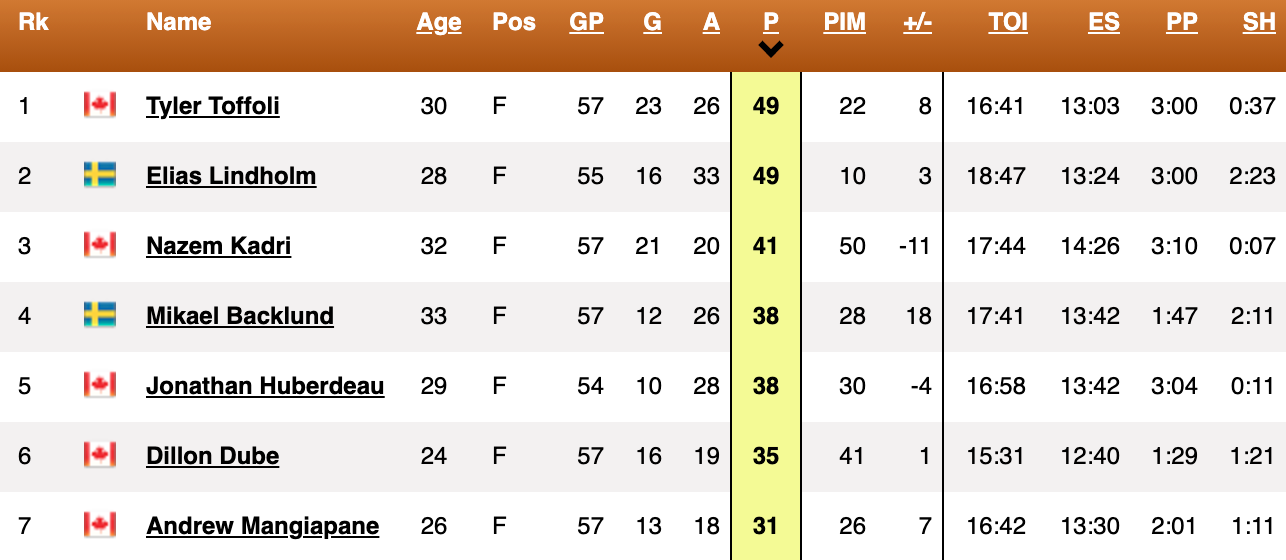Open Mikael Backlund's profile link
The width and height of the screenshot is (1286, 560).
(x=240, y=316)
